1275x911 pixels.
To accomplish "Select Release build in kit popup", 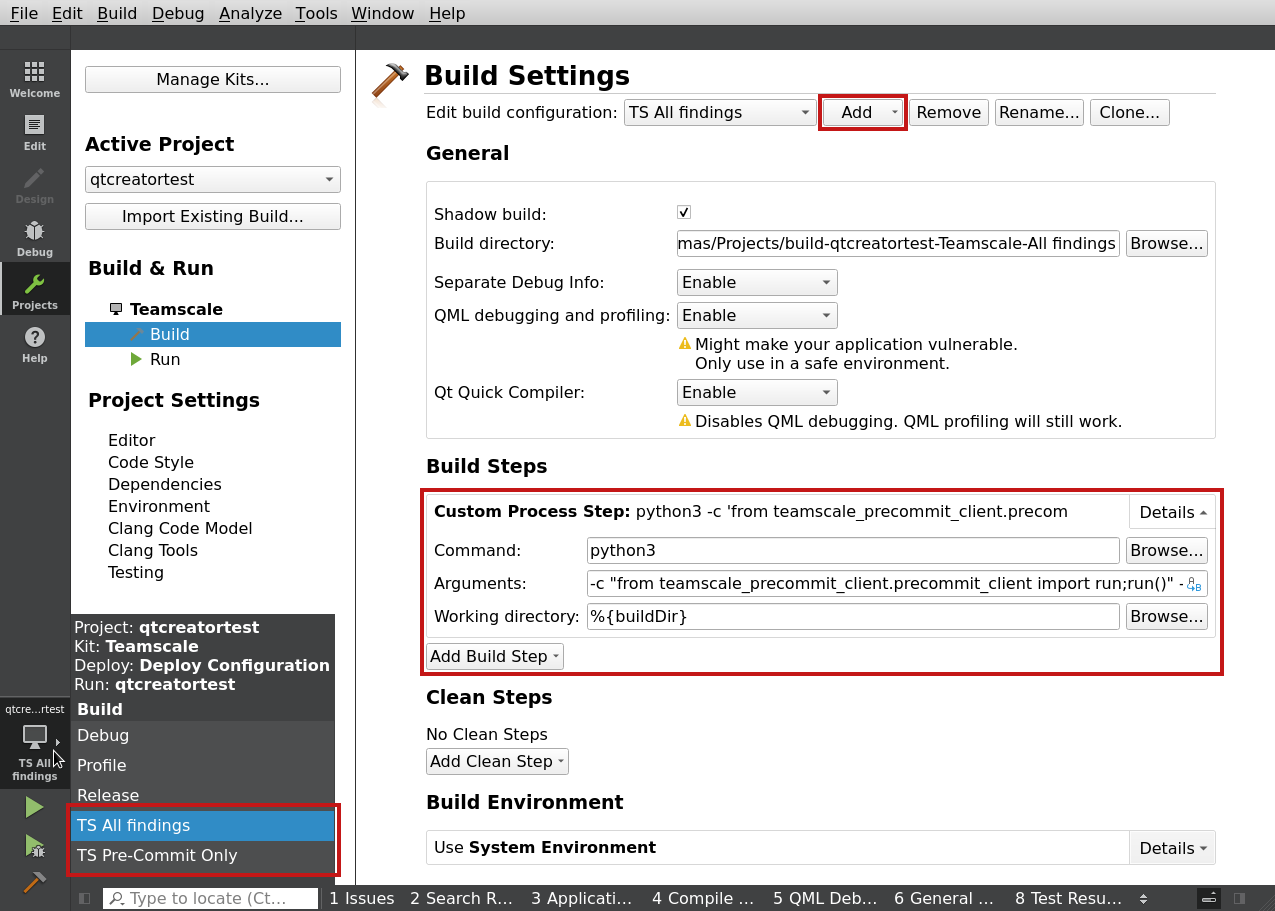I will 202,795.
